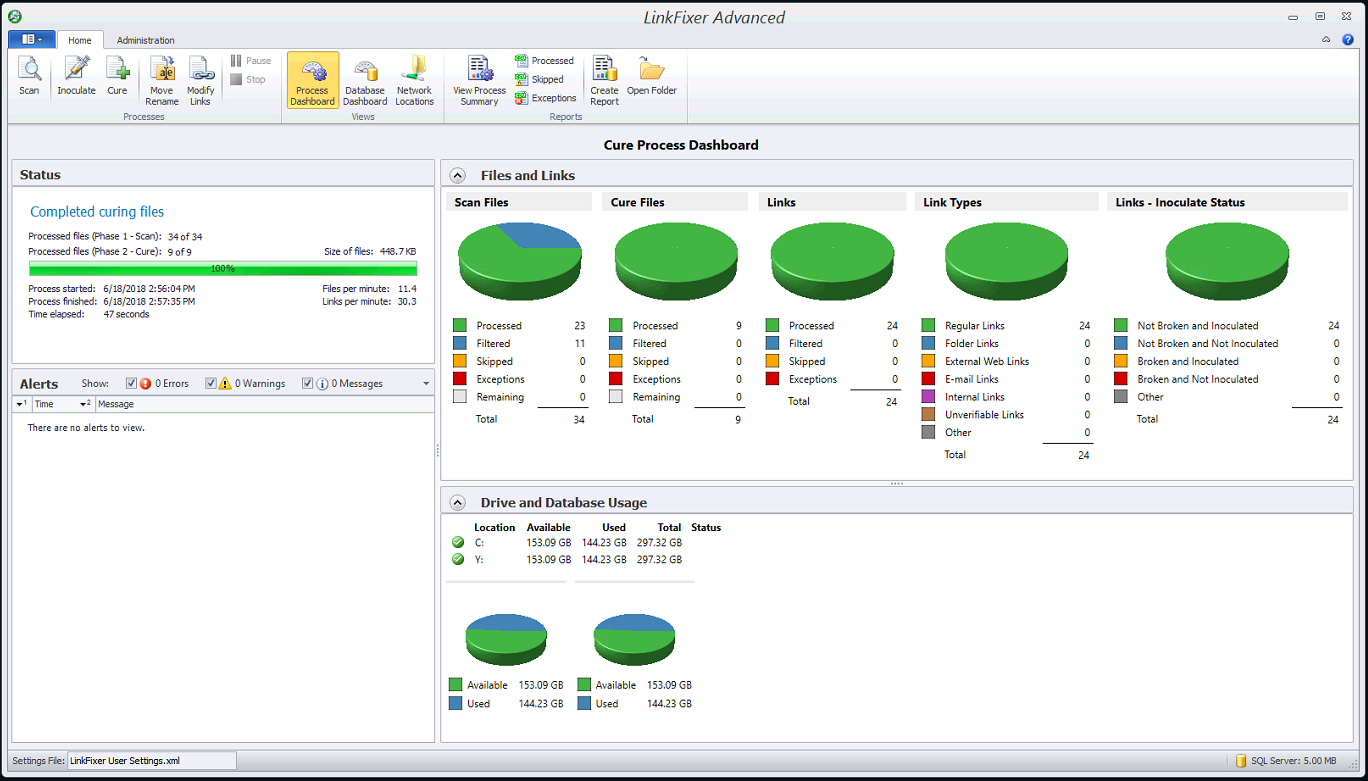
Task: Select the Home ribbon tab
Action: click(80, 40)
